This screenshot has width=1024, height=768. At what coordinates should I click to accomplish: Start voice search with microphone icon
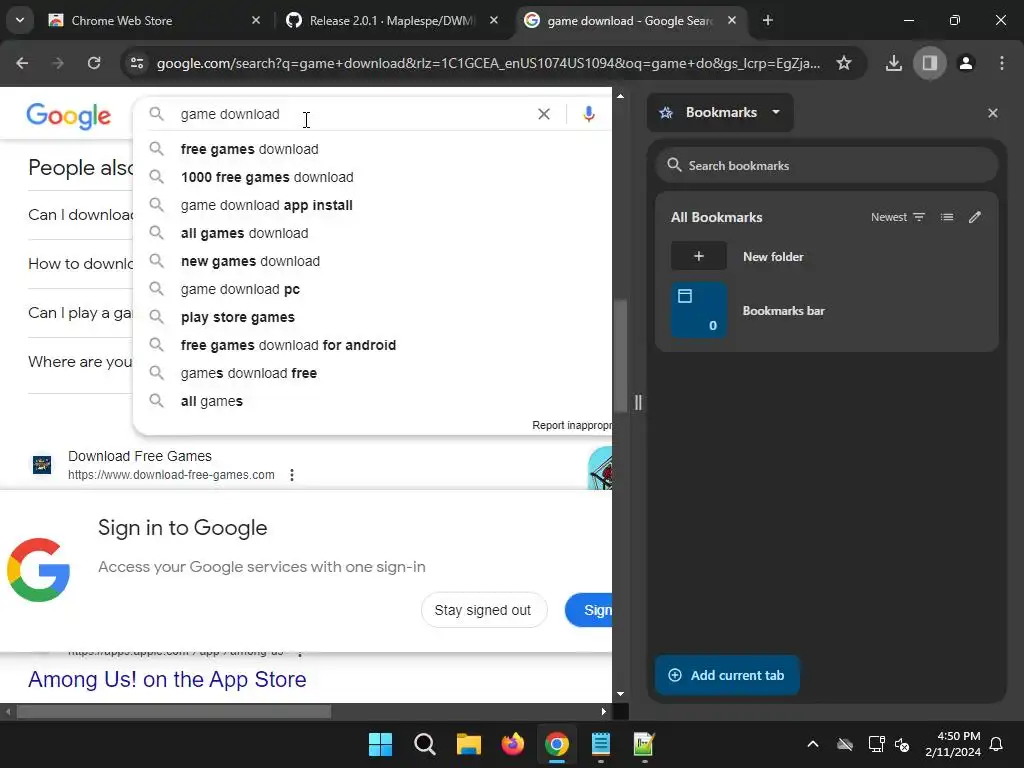click(x=588, y=114)
